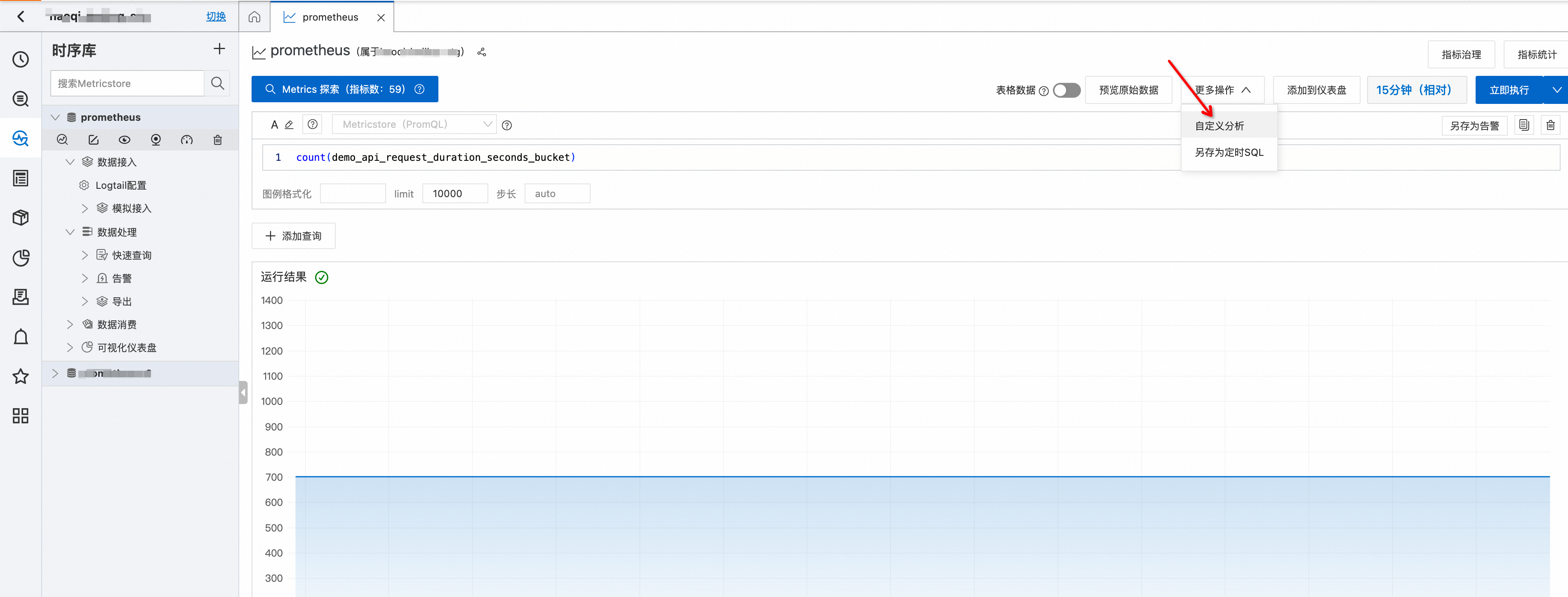This screenshot has height=597, width=1568.
Task: Click the 切换 link
Action: [215, 17]
